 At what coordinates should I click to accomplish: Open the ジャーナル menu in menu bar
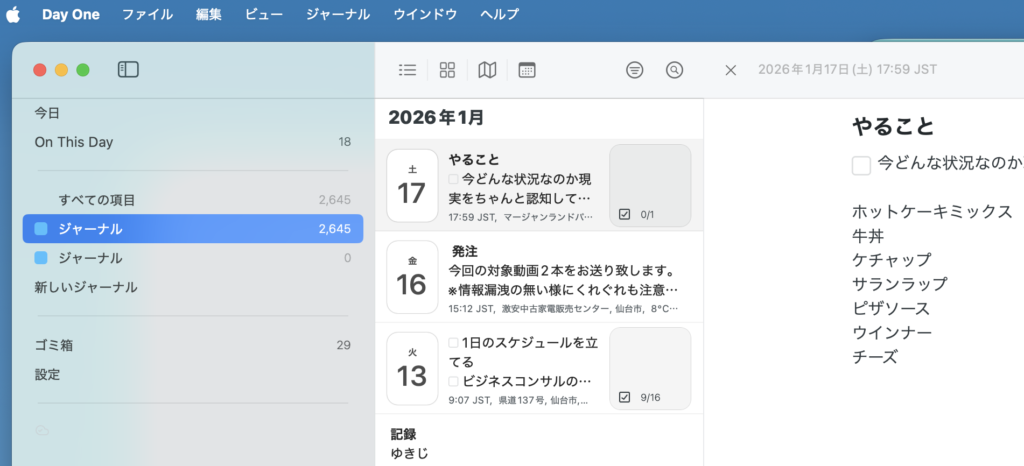[337, 14]
